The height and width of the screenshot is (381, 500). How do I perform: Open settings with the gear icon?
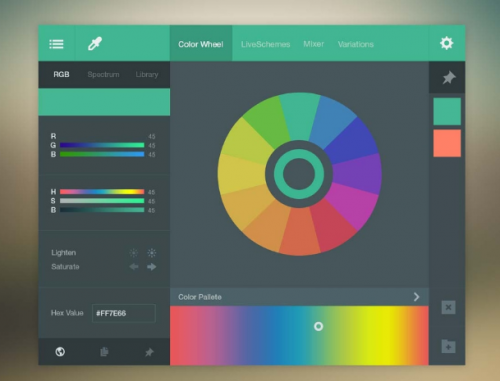pyautogui.click(x=446, y=43)
